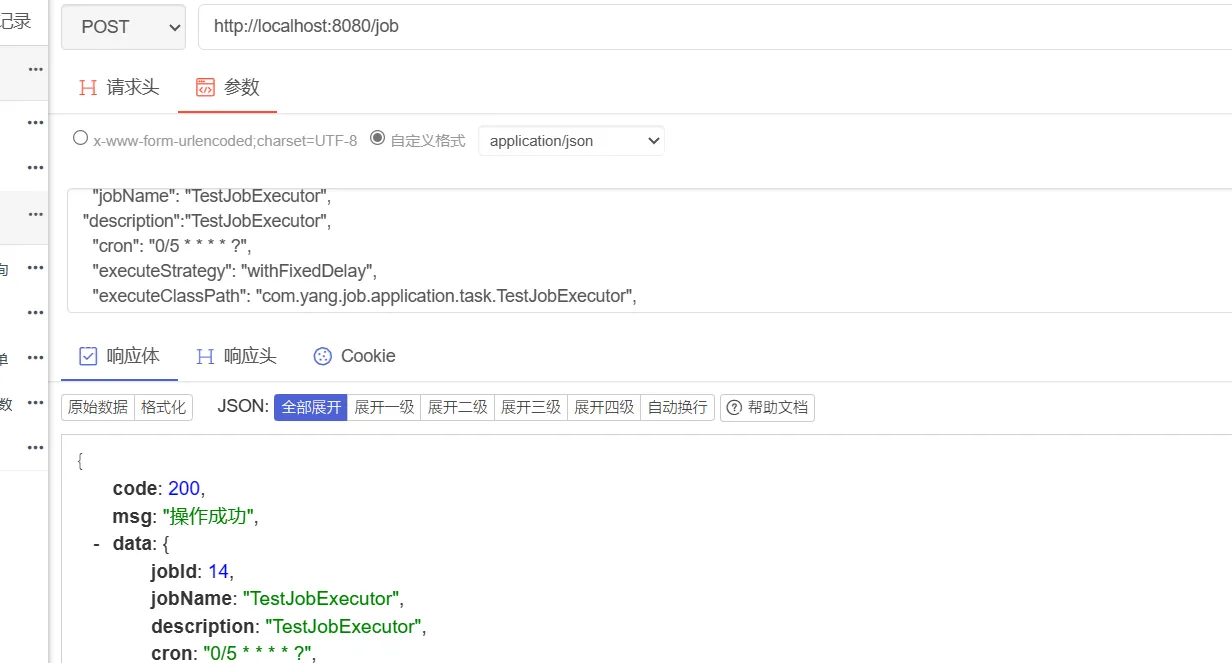Open the POST method dropdown
Screen dimensions: 1232x663
point(123,27)
